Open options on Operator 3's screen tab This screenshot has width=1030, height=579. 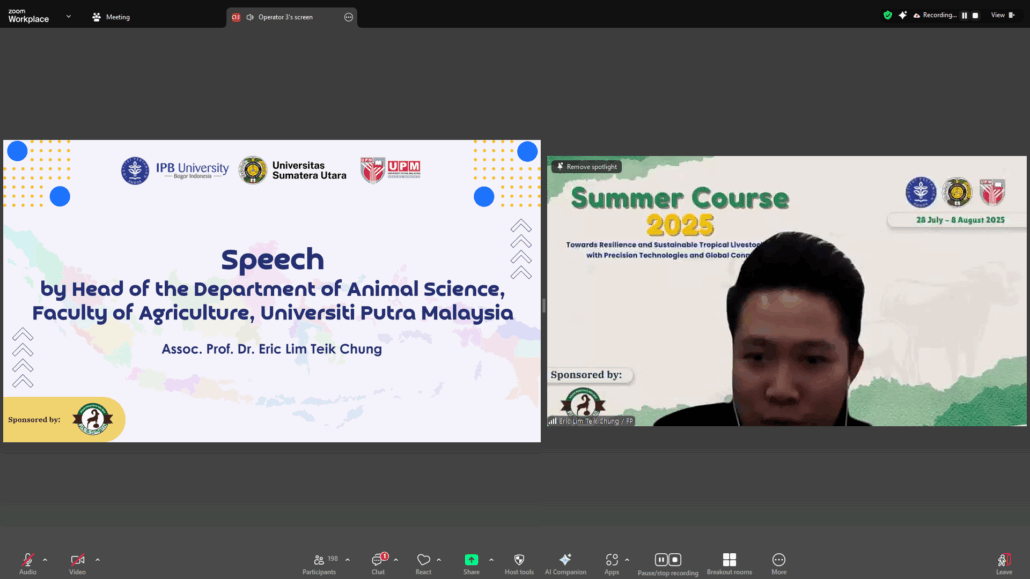pyautogui.click(x=348, y=17)
